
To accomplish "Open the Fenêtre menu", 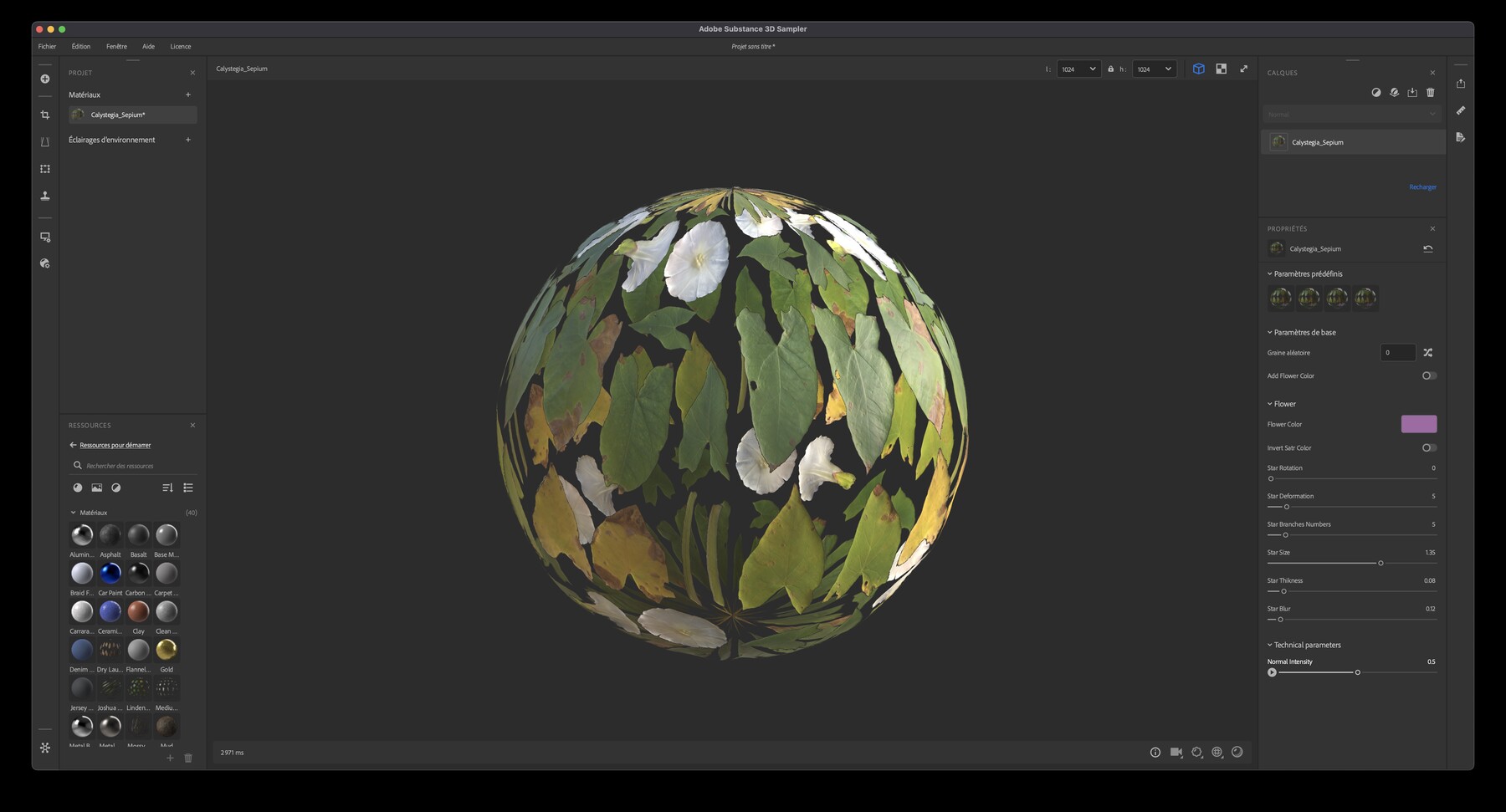I will point(116,46).
